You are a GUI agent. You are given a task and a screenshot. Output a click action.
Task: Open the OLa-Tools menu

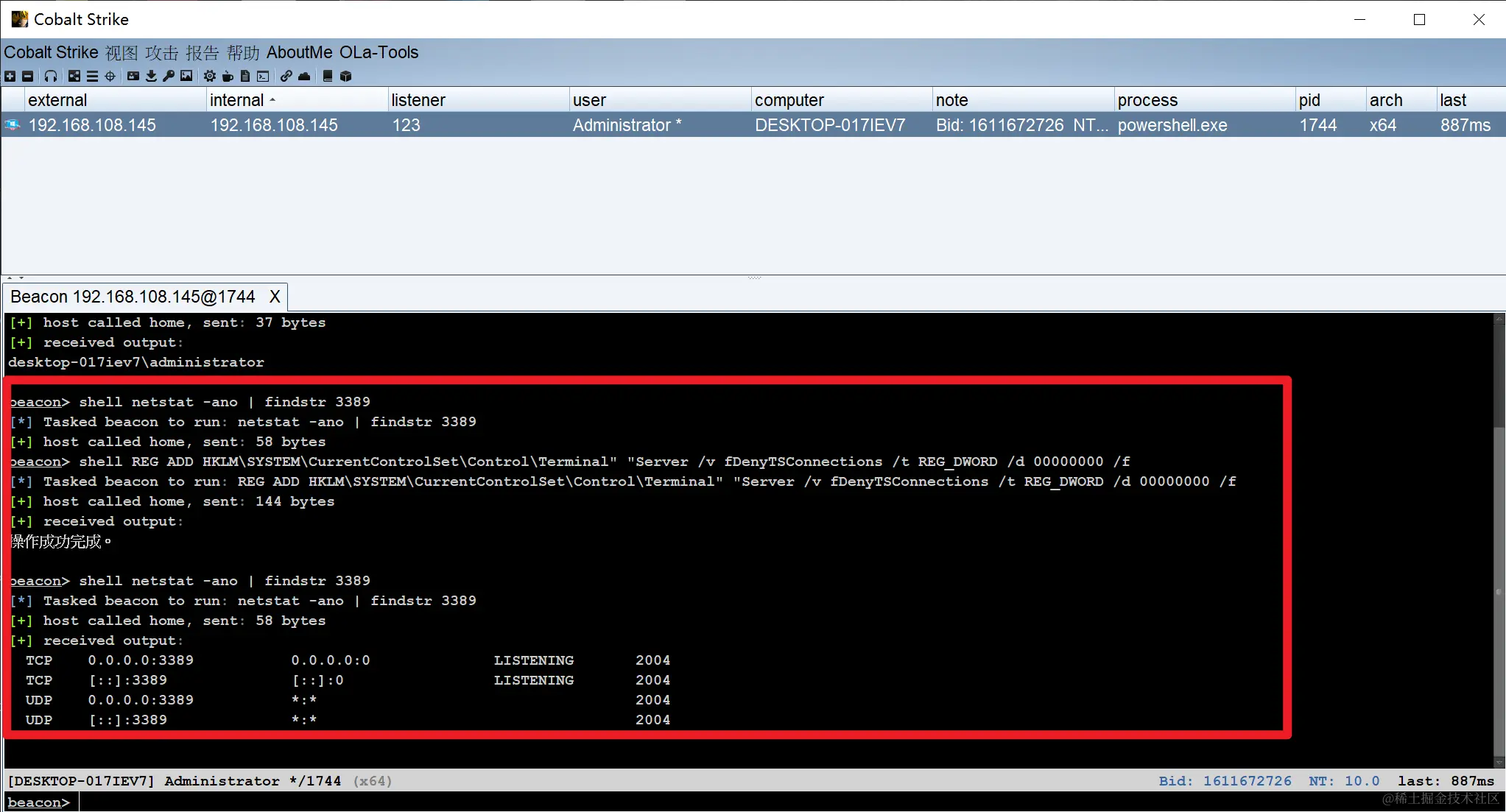coord(379,53)
